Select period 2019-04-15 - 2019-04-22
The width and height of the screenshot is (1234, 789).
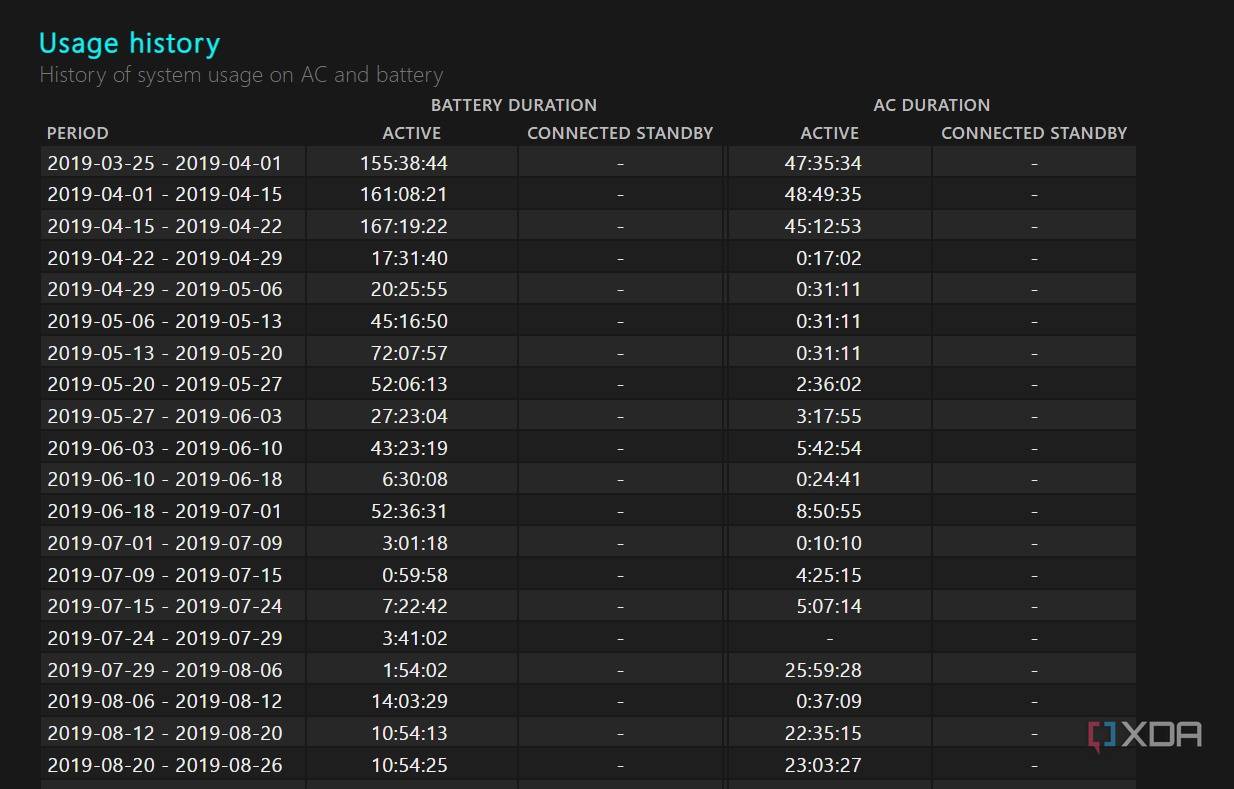tap(165, 226)
